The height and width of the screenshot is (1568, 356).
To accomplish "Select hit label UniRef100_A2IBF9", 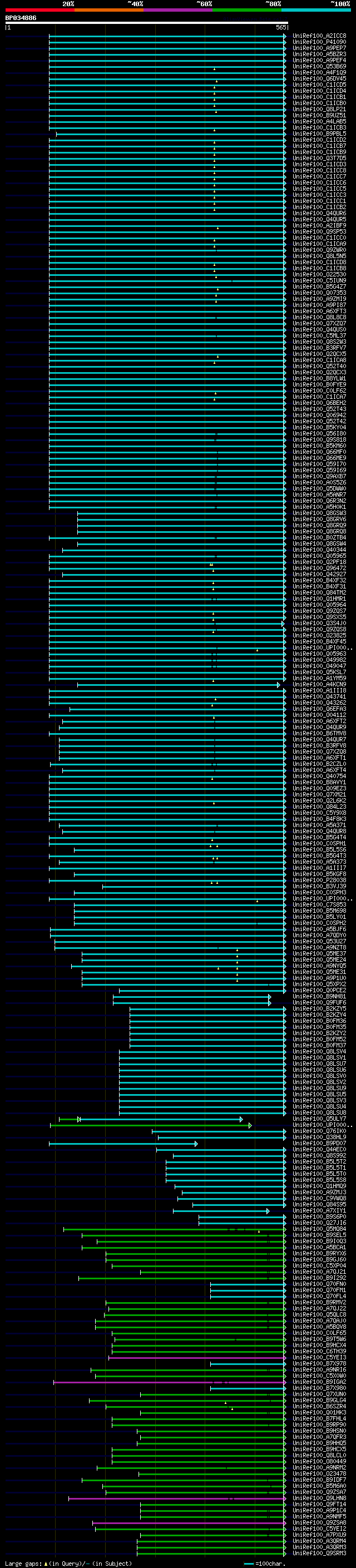I will (x=319, y=226).
